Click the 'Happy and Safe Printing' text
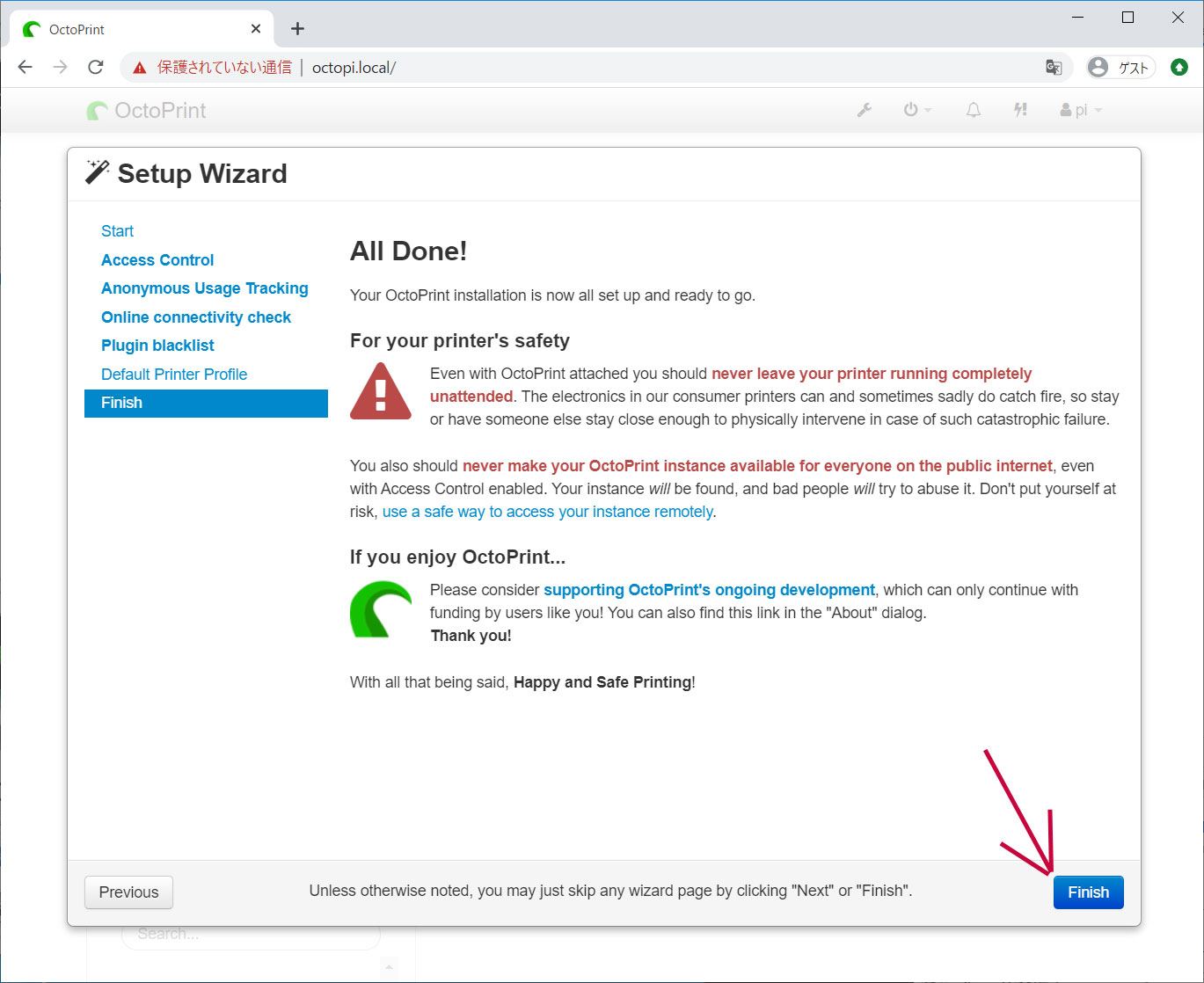 602,682
